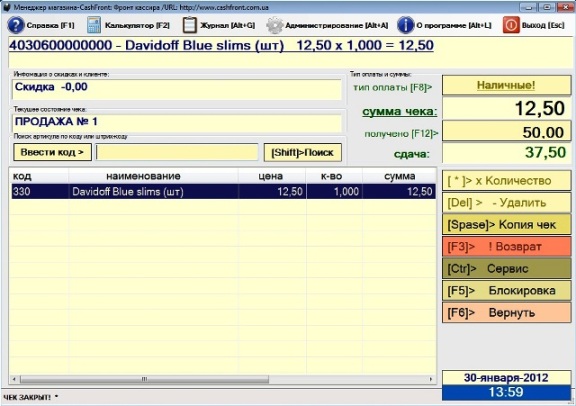This screenshot has height=406, width=576.
Task: Open the calculator via its icon
Action: (94, 25)
